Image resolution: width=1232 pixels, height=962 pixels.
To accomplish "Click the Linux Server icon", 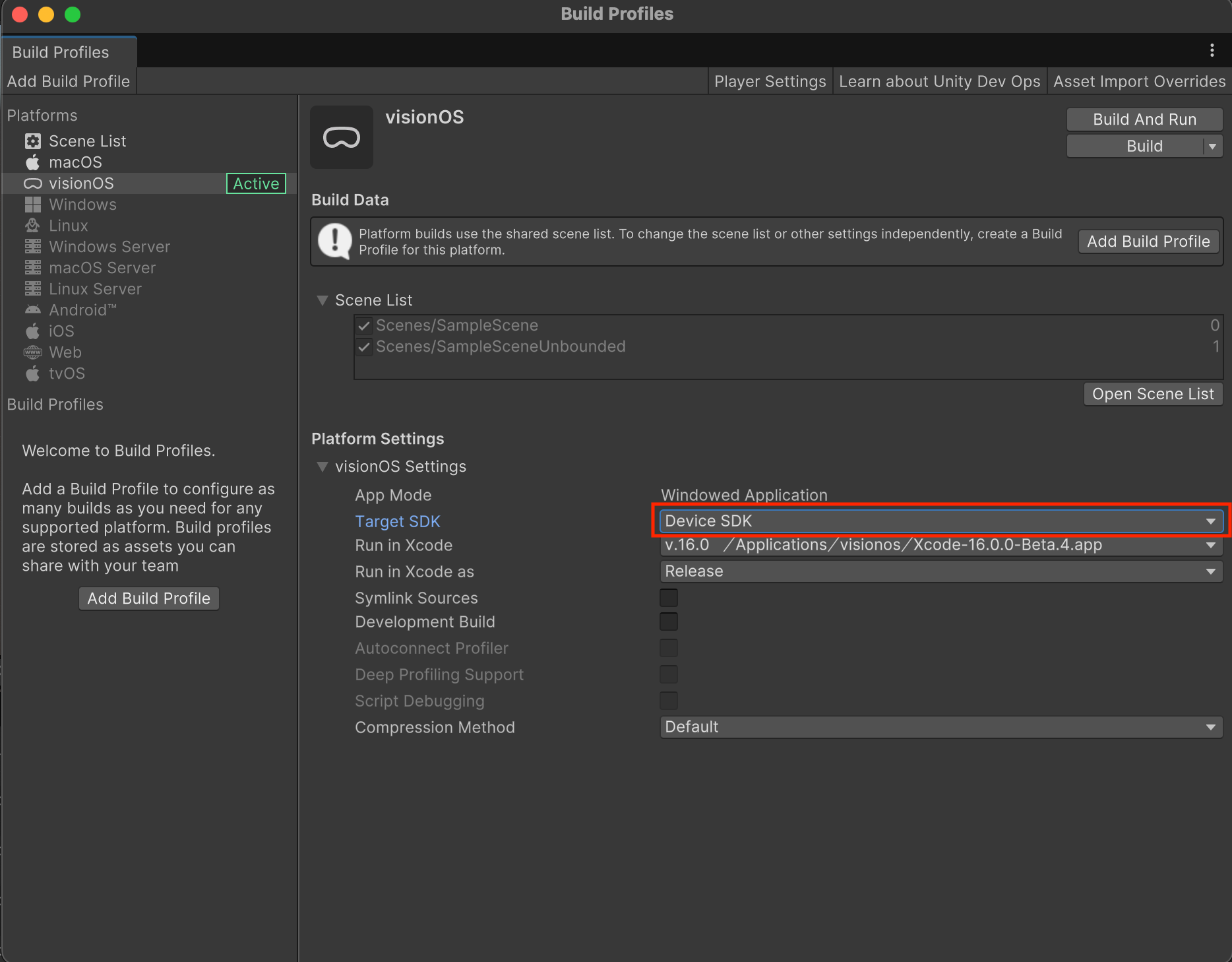I will (x=33, y=289).
